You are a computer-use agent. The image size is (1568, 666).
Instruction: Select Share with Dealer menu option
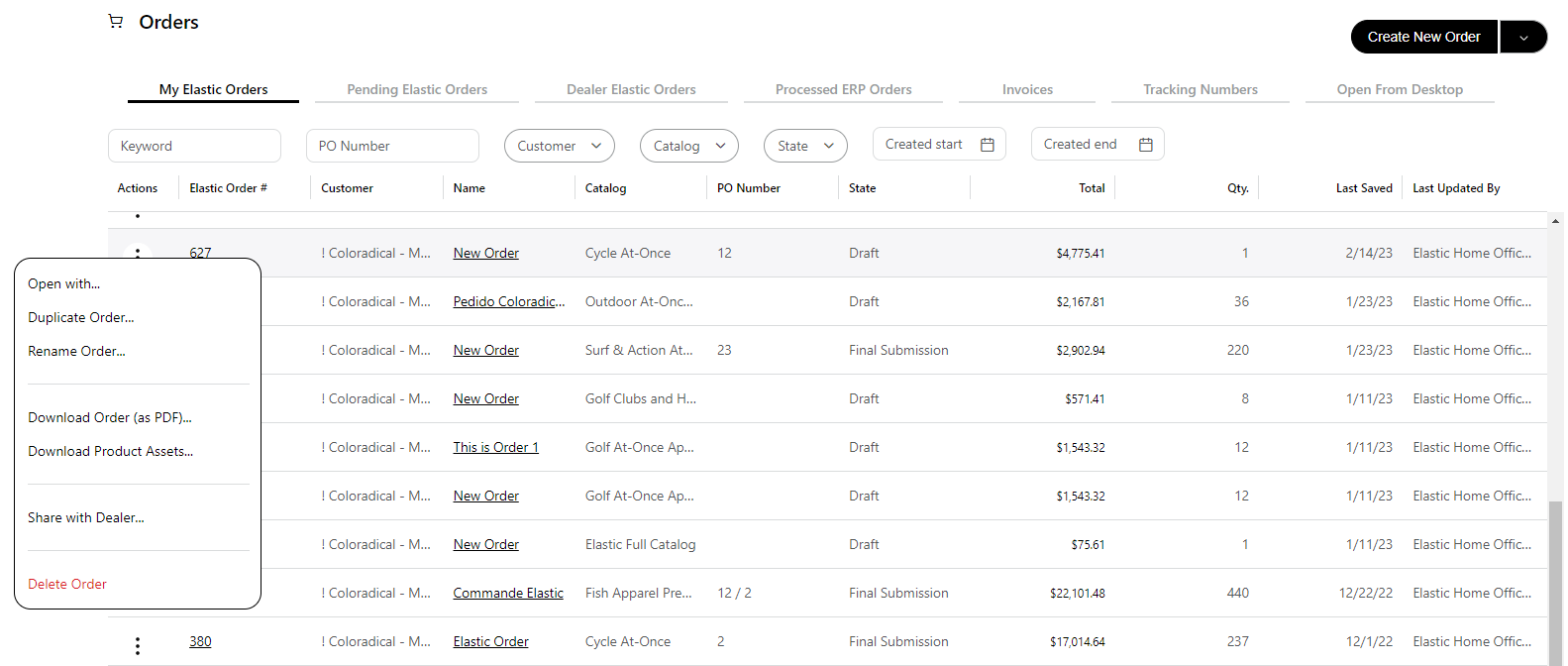click(x=86, y=517)
